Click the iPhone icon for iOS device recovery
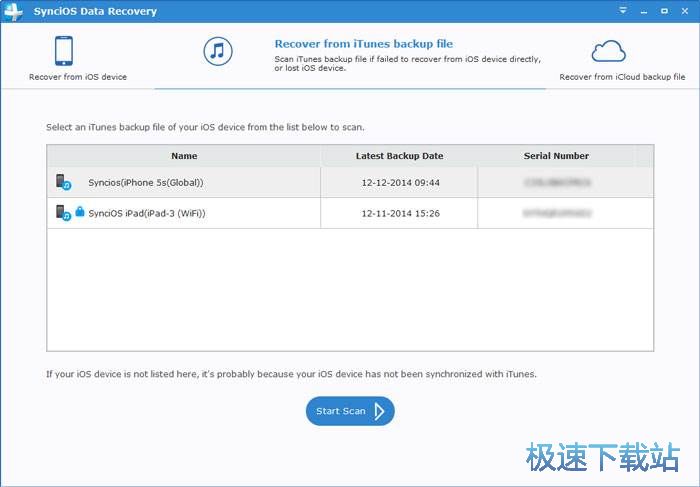This screenshot has height=487, width=700. (64, 51)
